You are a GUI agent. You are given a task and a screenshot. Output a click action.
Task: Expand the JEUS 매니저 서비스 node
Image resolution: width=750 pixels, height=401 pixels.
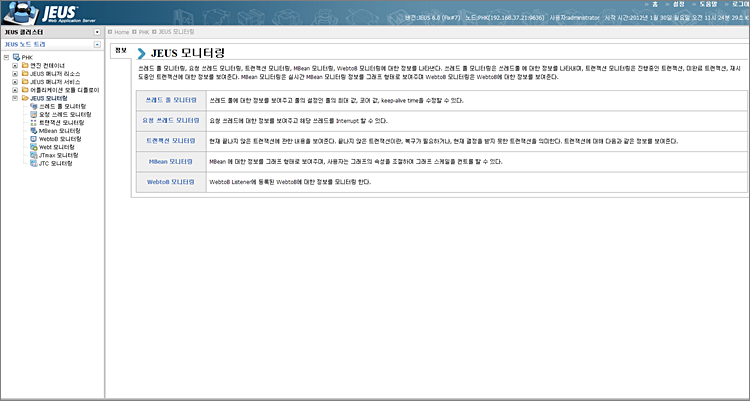pos(15,82)
